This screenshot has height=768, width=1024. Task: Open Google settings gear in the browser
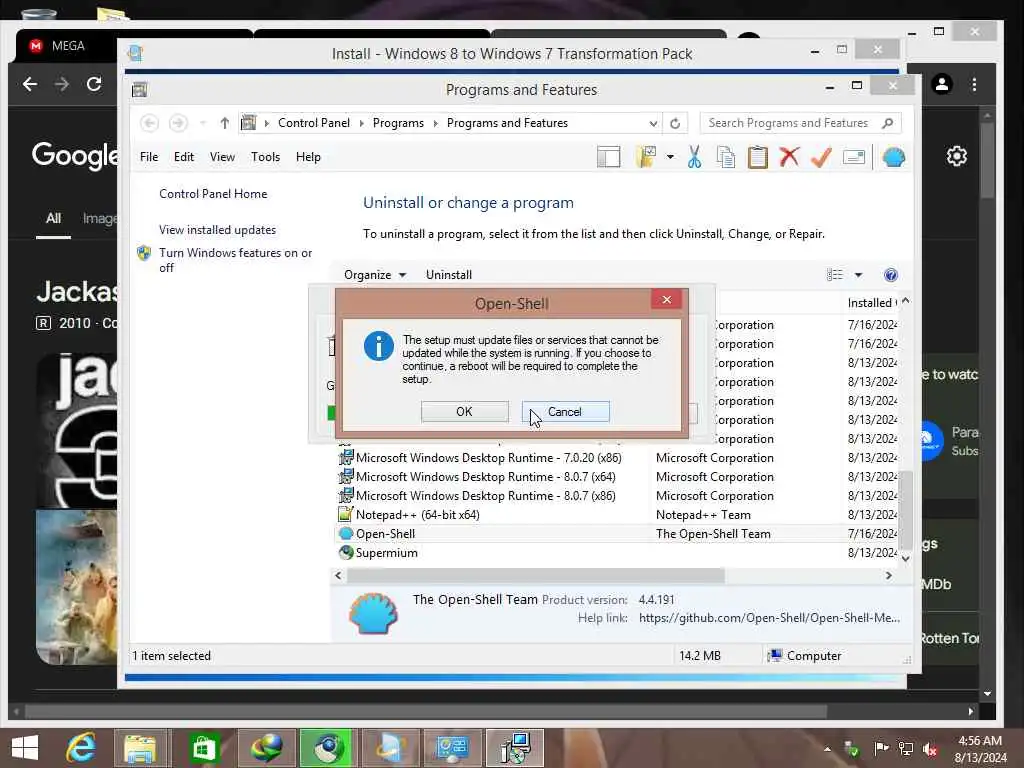(x=957, y=156)
